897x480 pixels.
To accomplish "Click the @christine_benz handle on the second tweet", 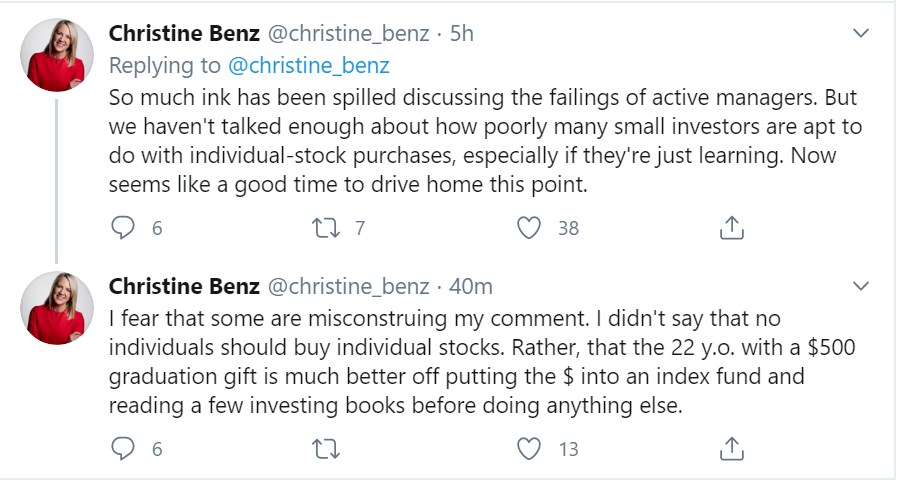I will point(348,286).
